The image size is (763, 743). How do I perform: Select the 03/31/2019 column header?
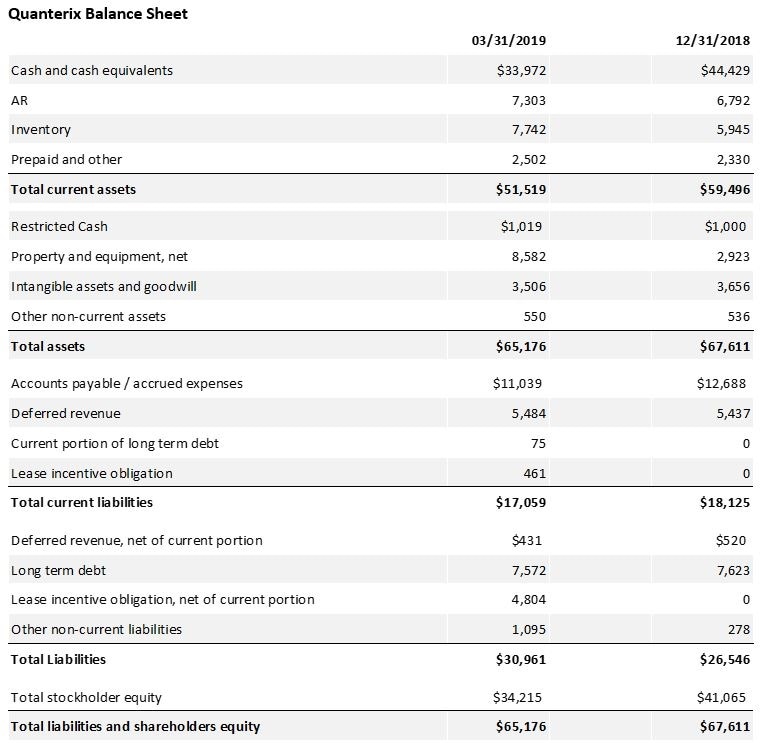pyautogui.click(x=508, y=40)
